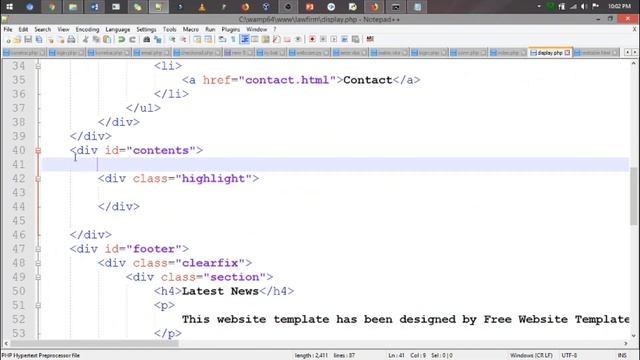Open the Search menu

(x=42, y=29)
